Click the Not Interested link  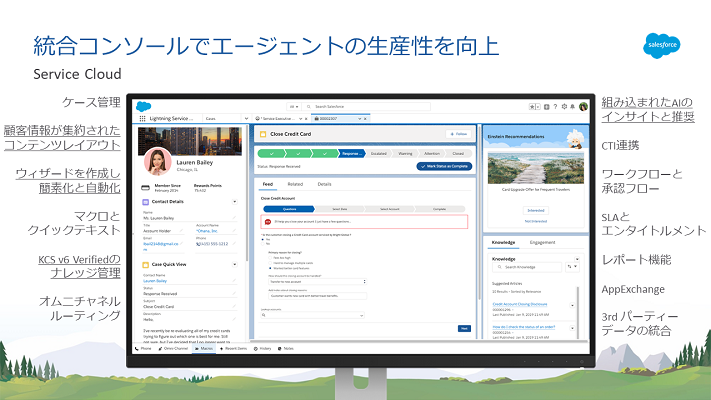tap(536, 221)
